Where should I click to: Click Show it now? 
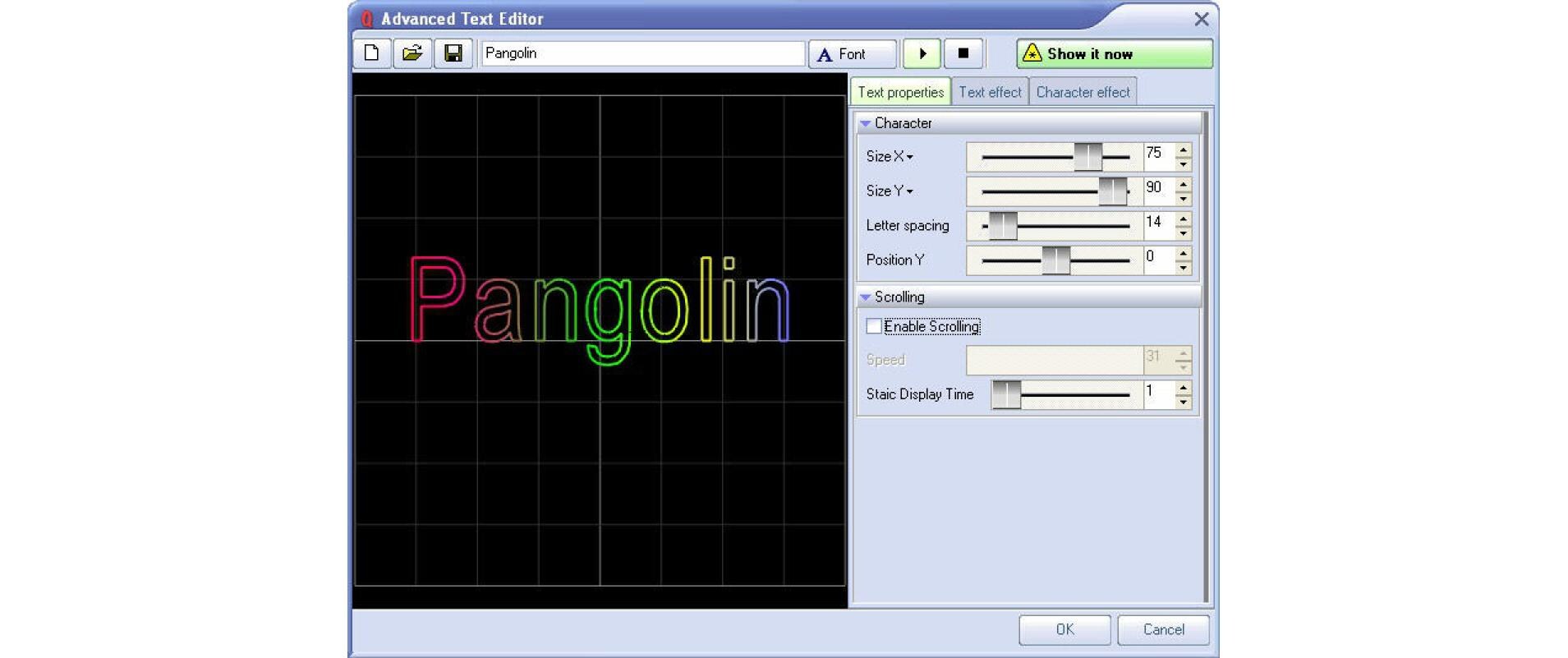pyautogui.click(x=1115, y=54)
